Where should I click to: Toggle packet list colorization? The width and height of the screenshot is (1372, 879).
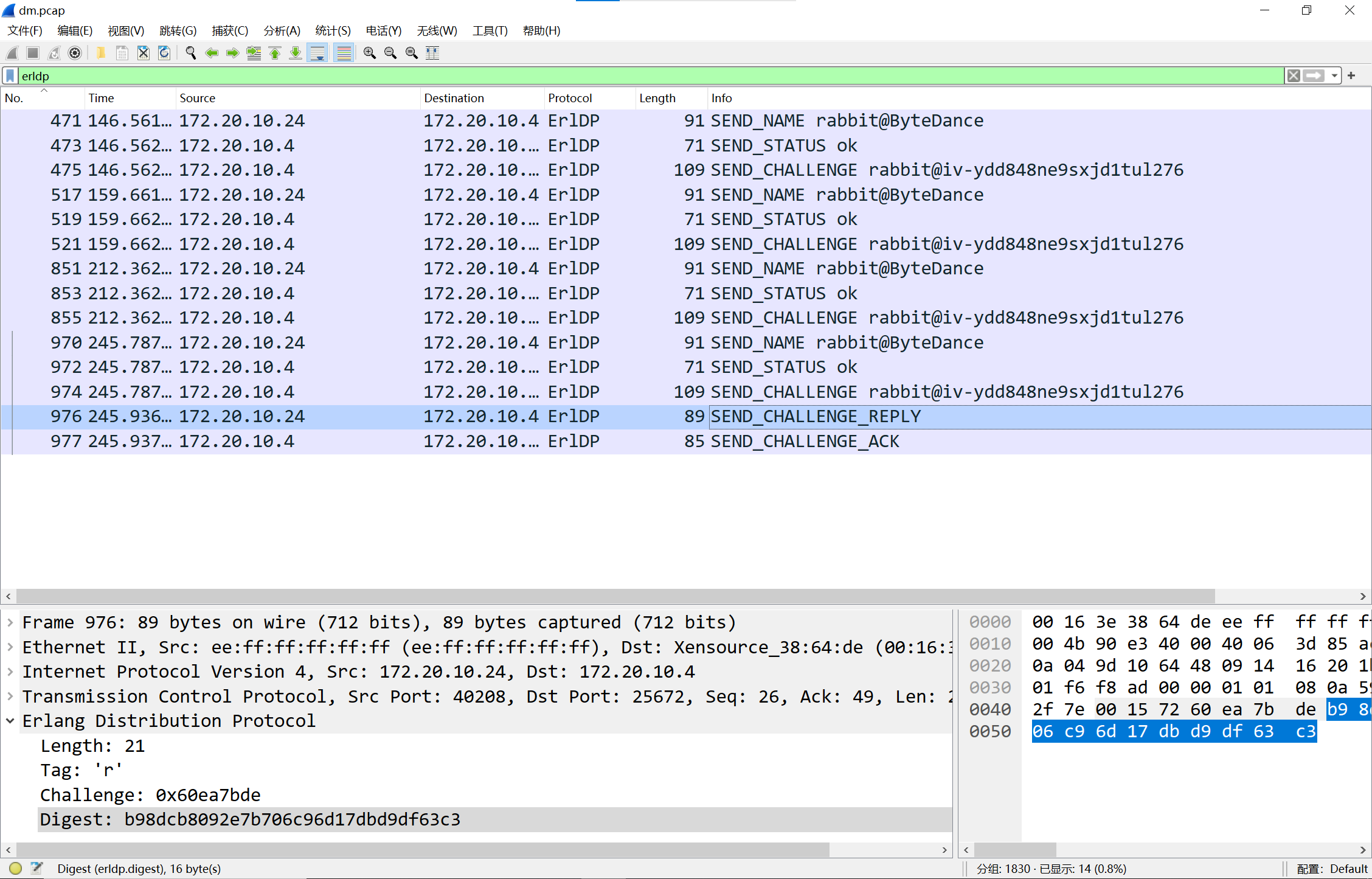pyautogui.click(x=344, y=54)
